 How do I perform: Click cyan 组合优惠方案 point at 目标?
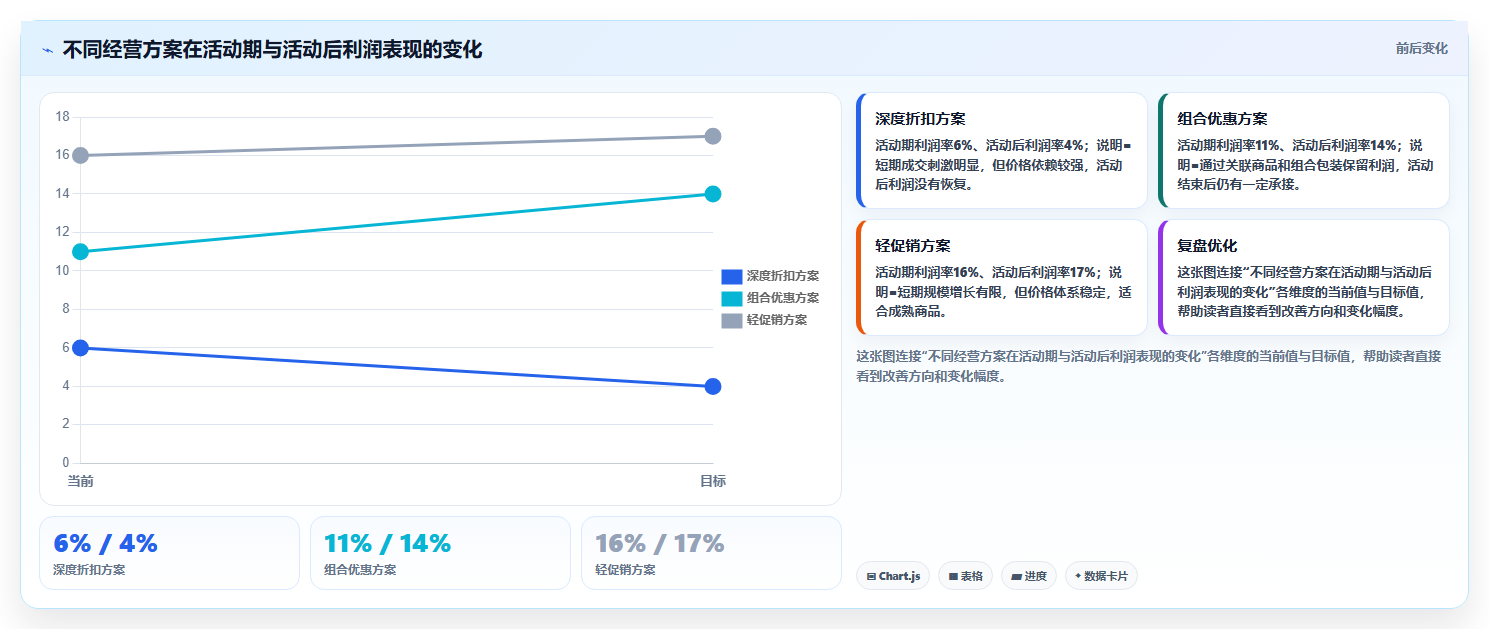[713, 194]
